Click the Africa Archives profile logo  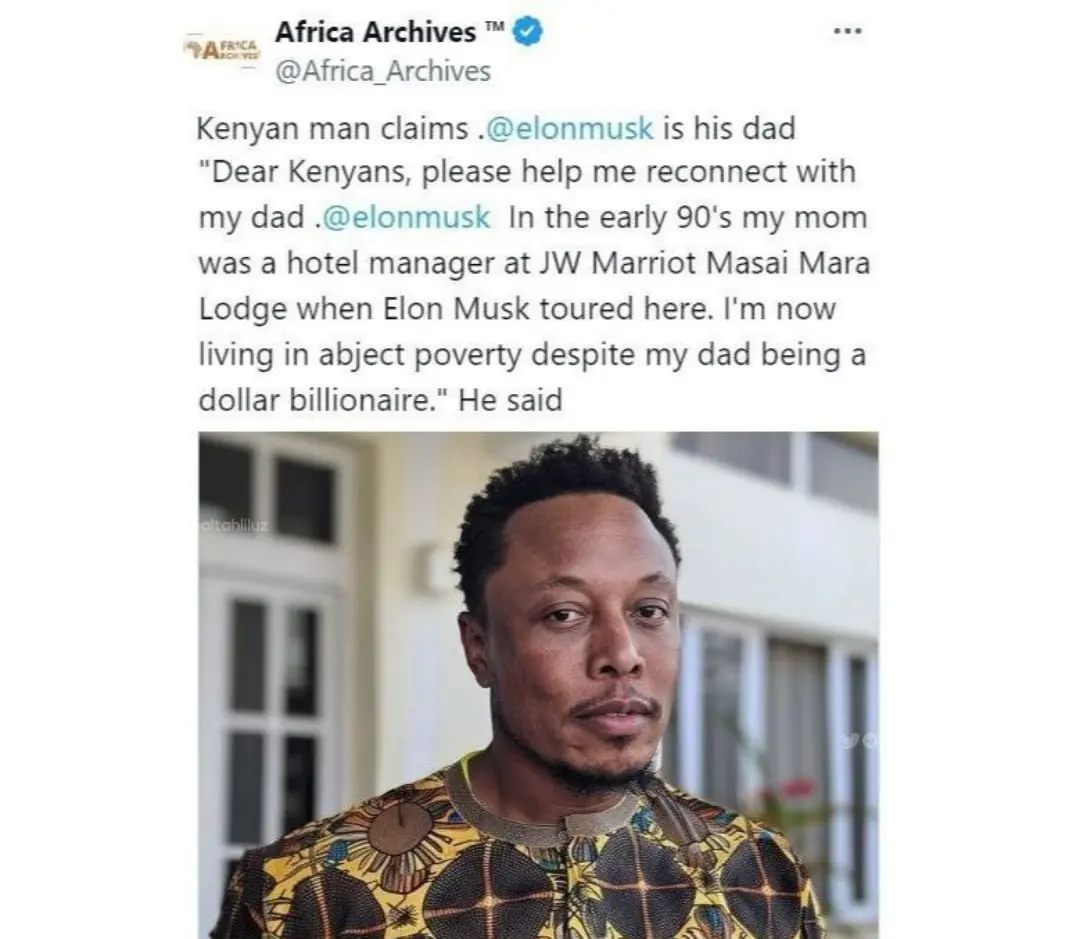221,48
